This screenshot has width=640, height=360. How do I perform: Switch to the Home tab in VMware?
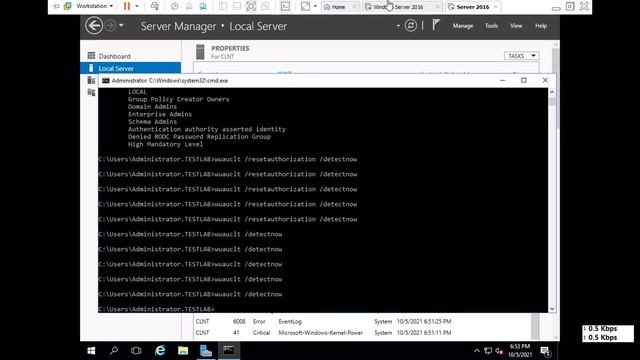[339, 7]
